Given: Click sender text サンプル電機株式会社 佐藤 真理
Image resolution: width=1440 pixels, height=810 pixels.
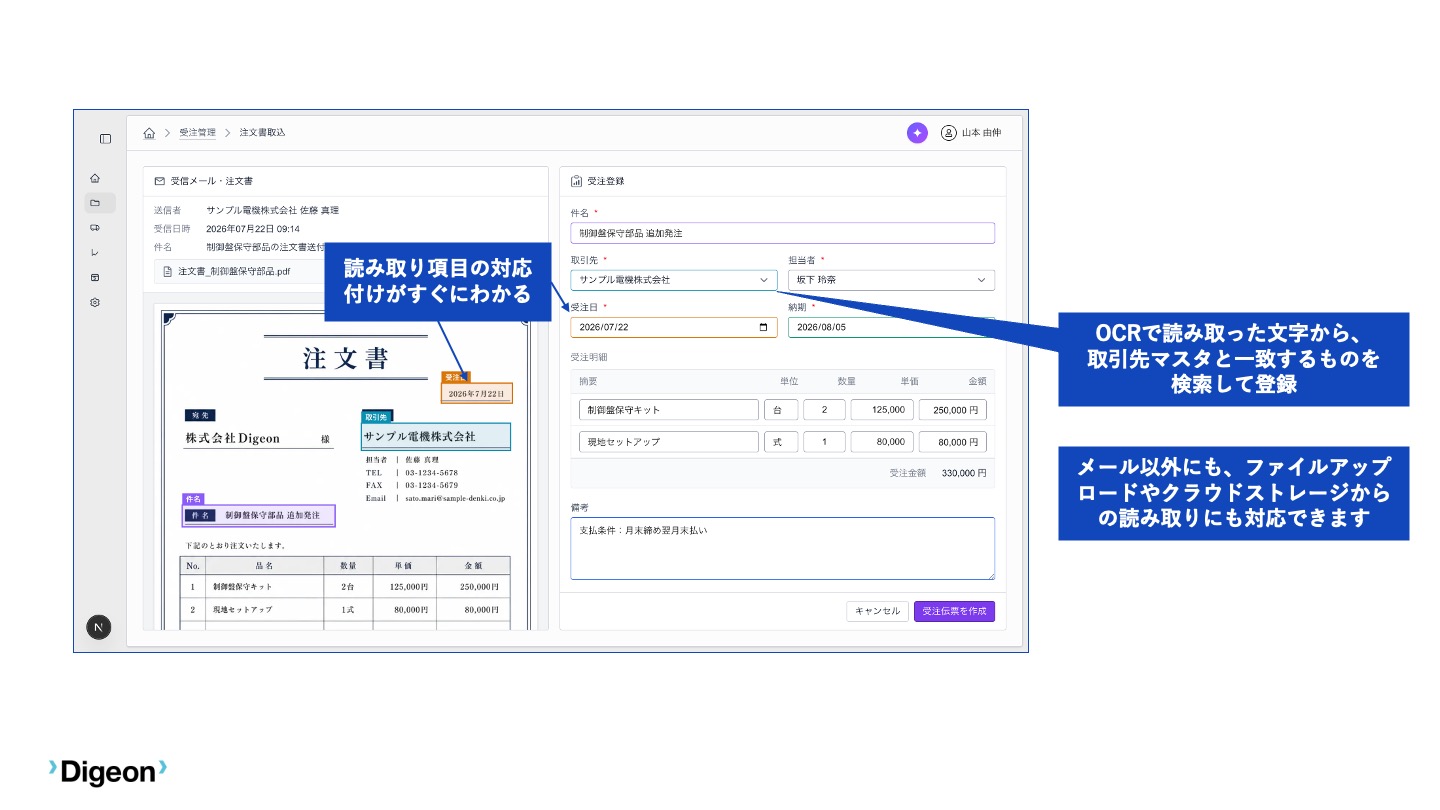Looking at the screenshot, I should [x=273, y=210].
